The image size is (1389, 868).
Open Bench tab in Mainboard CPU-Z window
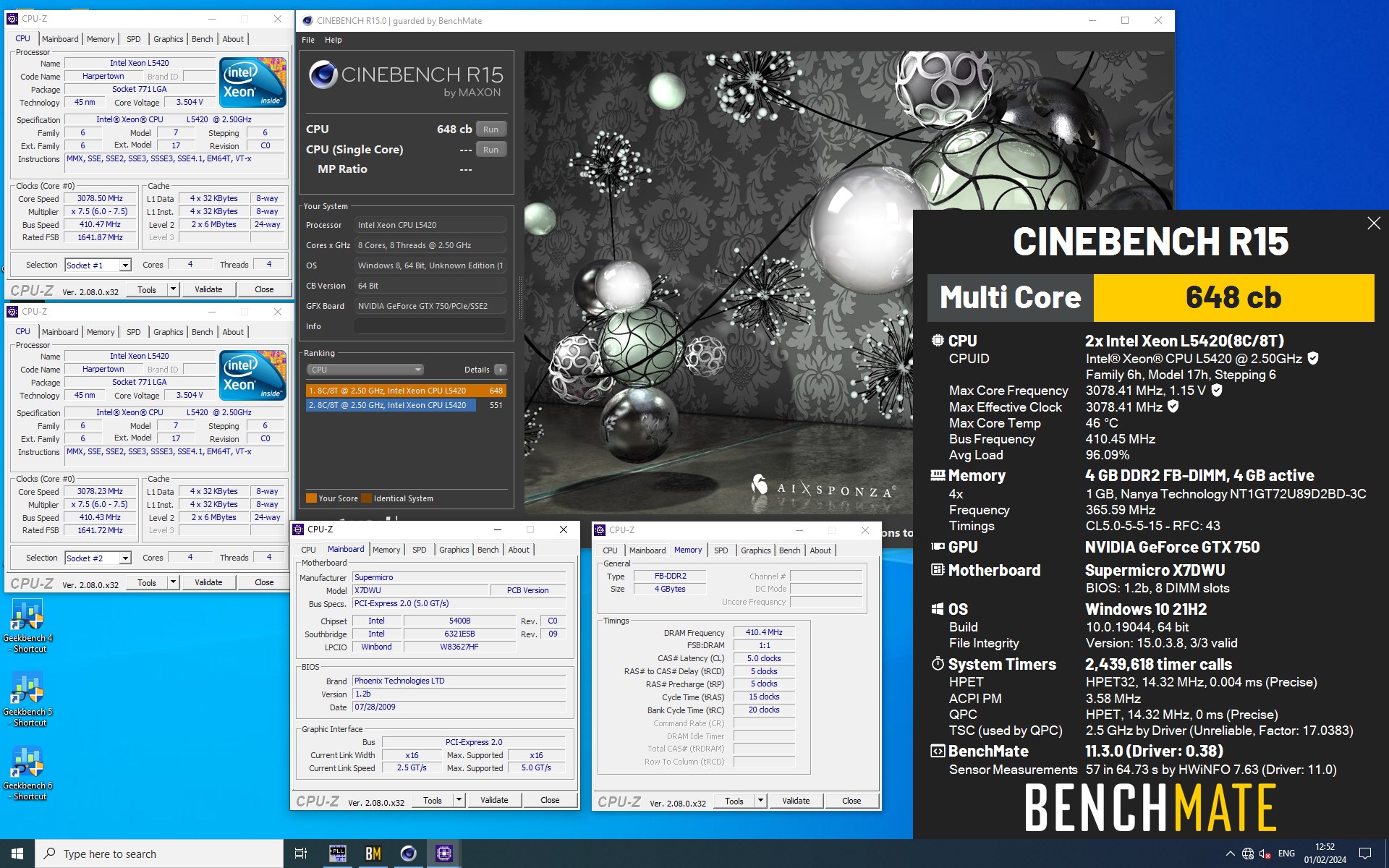[x=488, y=550]
